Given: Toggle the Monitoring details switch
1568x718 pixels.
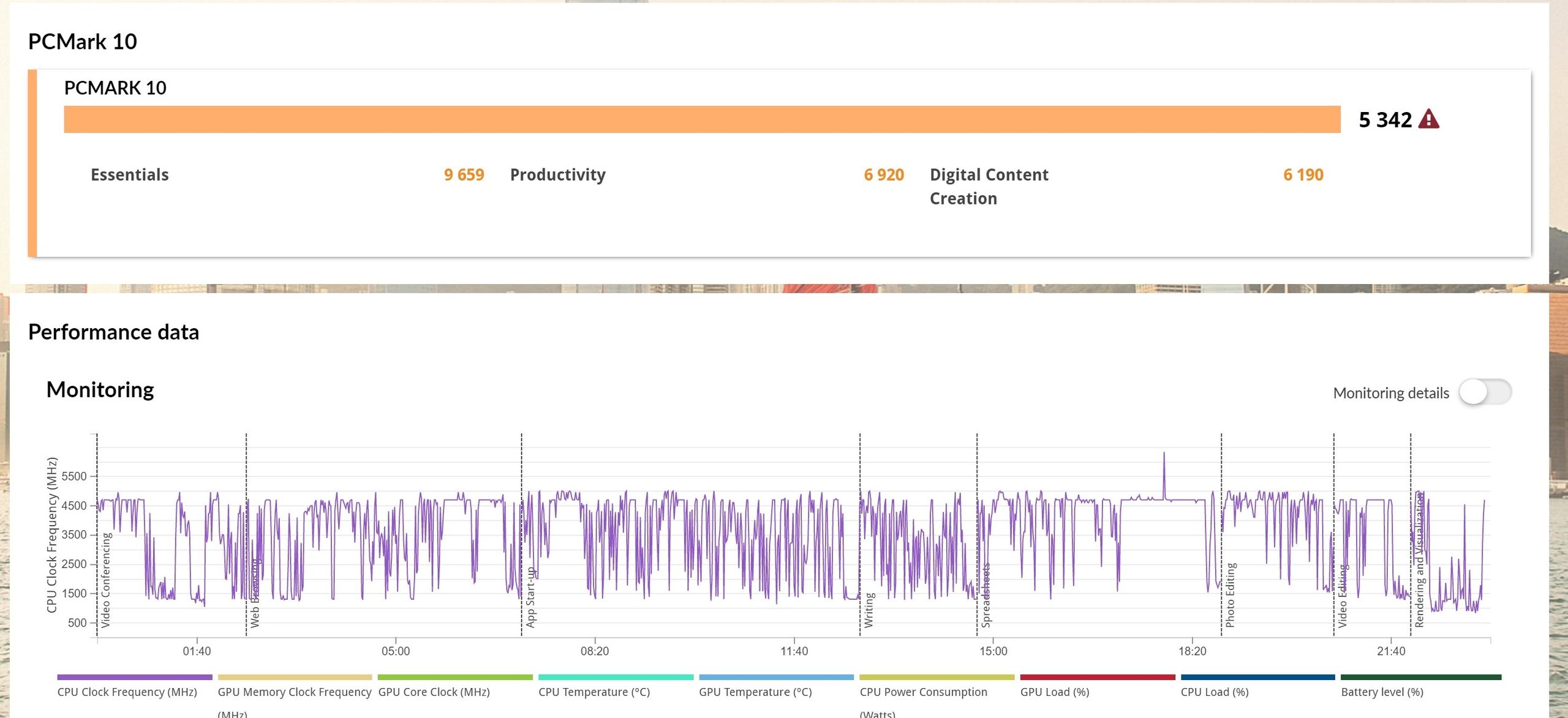Looking at the screenshot, I should point(1485,392).
